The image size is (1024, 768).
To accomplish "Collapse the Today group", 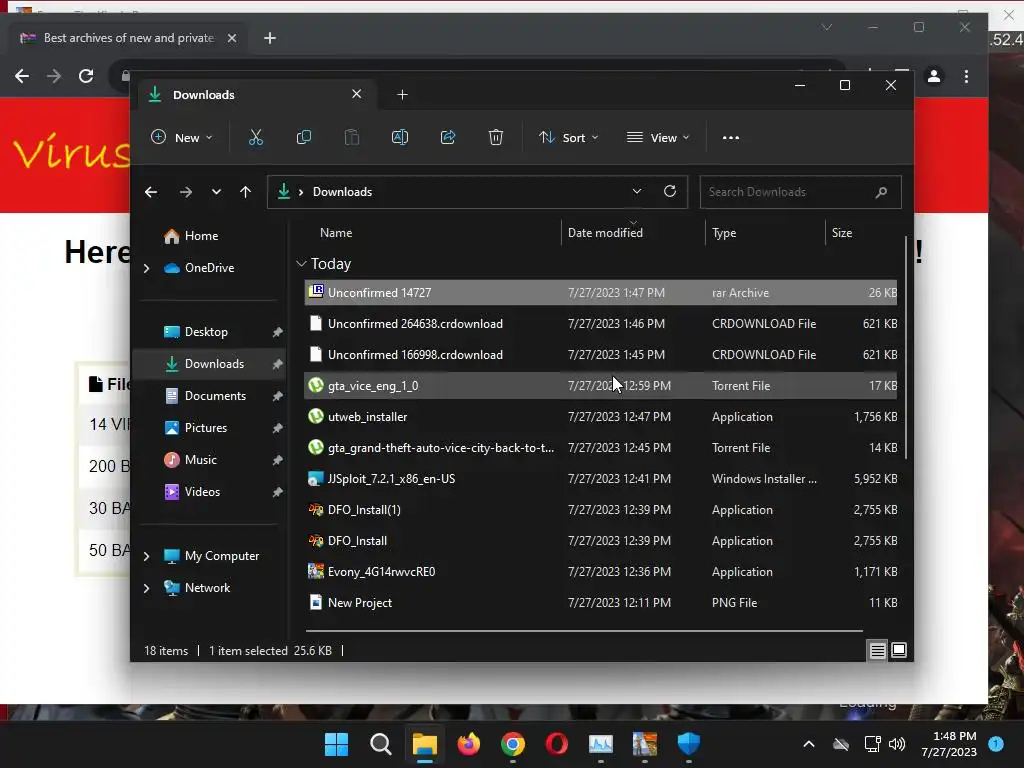I will click(x=301, y=264).
